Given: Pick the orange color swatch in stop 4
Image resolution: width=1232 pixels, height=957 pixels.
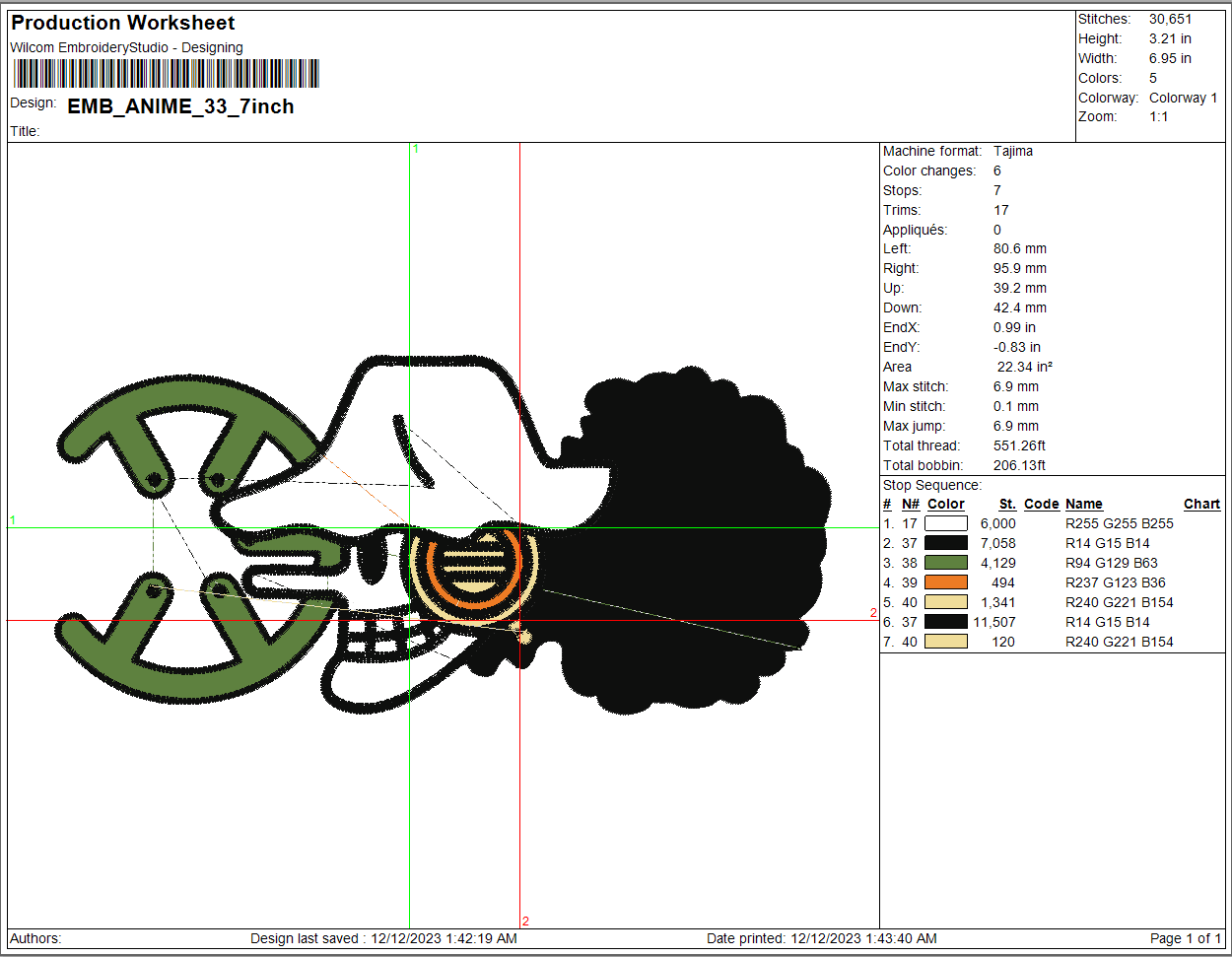Looking at the screenshot, I should pyautogui.click(x=945, y=582).
